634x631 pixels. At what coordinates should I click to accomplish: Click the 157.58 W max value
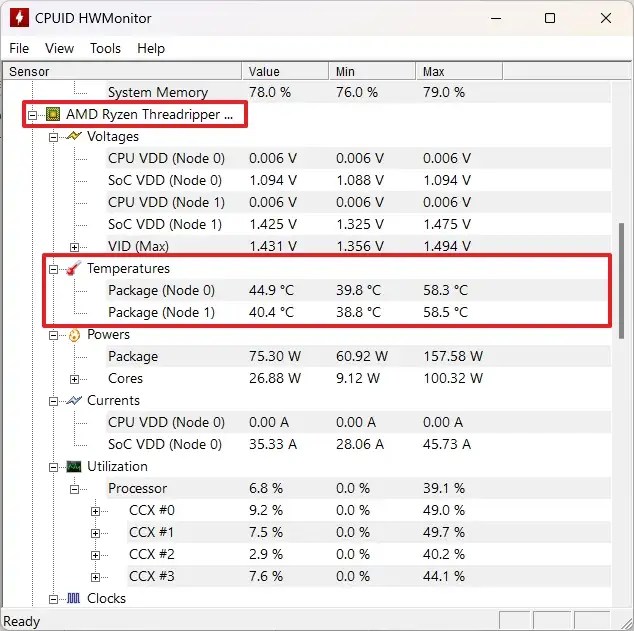click(x=453, y=356)
